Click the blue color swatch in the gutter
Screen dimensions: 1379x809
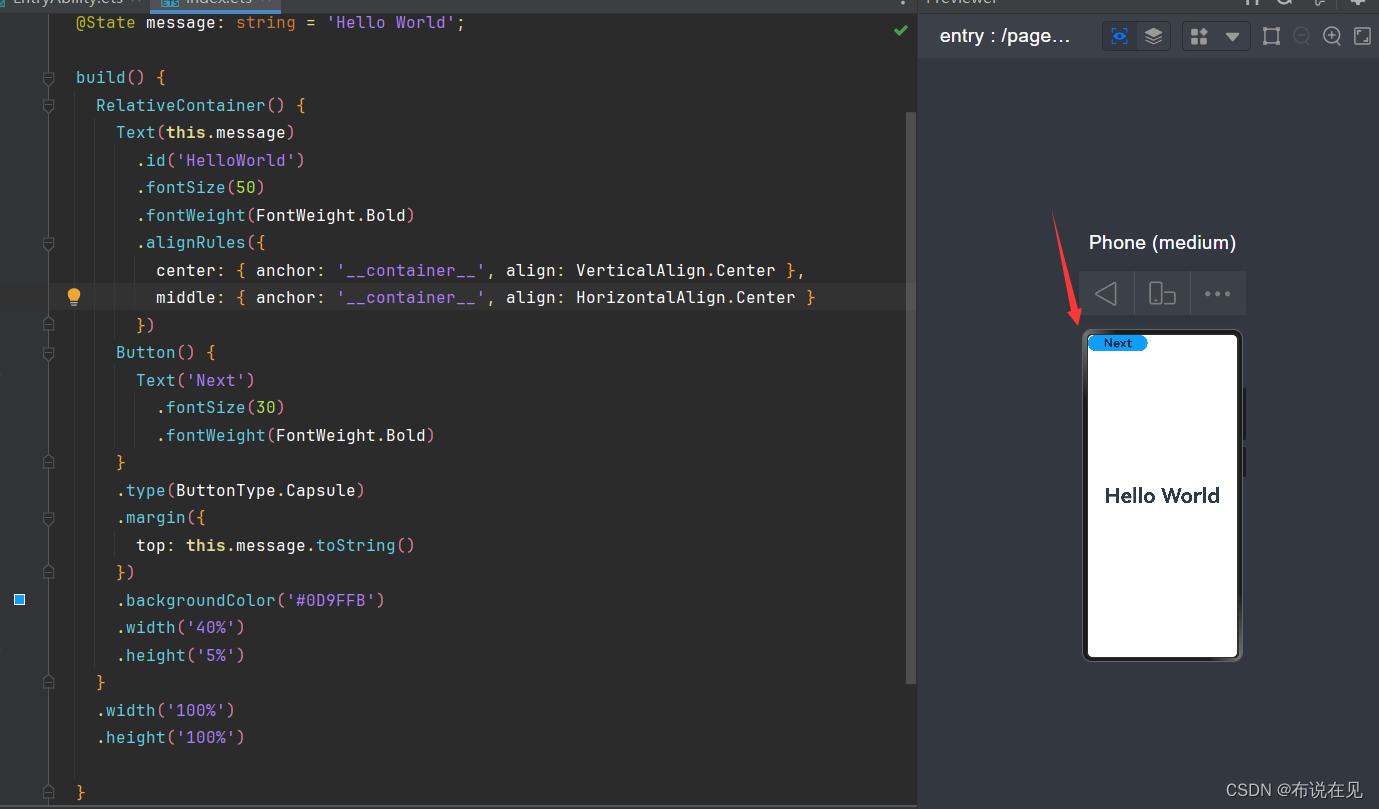pos(19,599)
